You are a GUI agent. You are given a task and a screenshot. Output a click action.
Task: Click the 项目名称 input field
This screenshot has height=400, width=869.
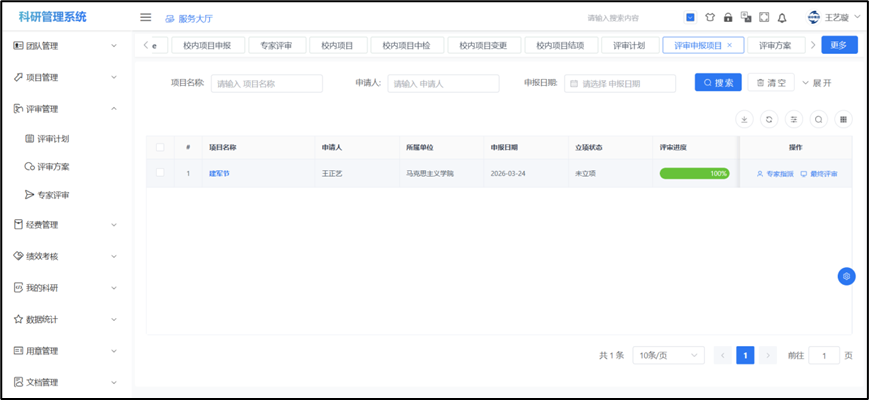267,83
